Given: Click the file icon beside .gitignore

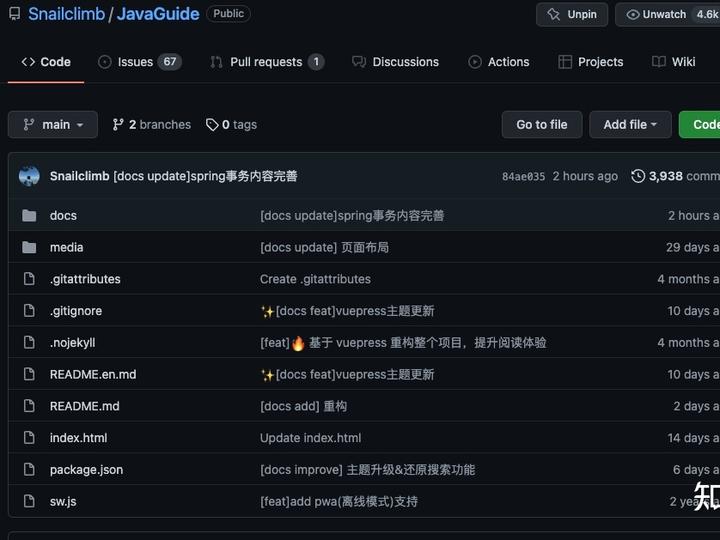Looking at the screenshot, I should 29,310.
